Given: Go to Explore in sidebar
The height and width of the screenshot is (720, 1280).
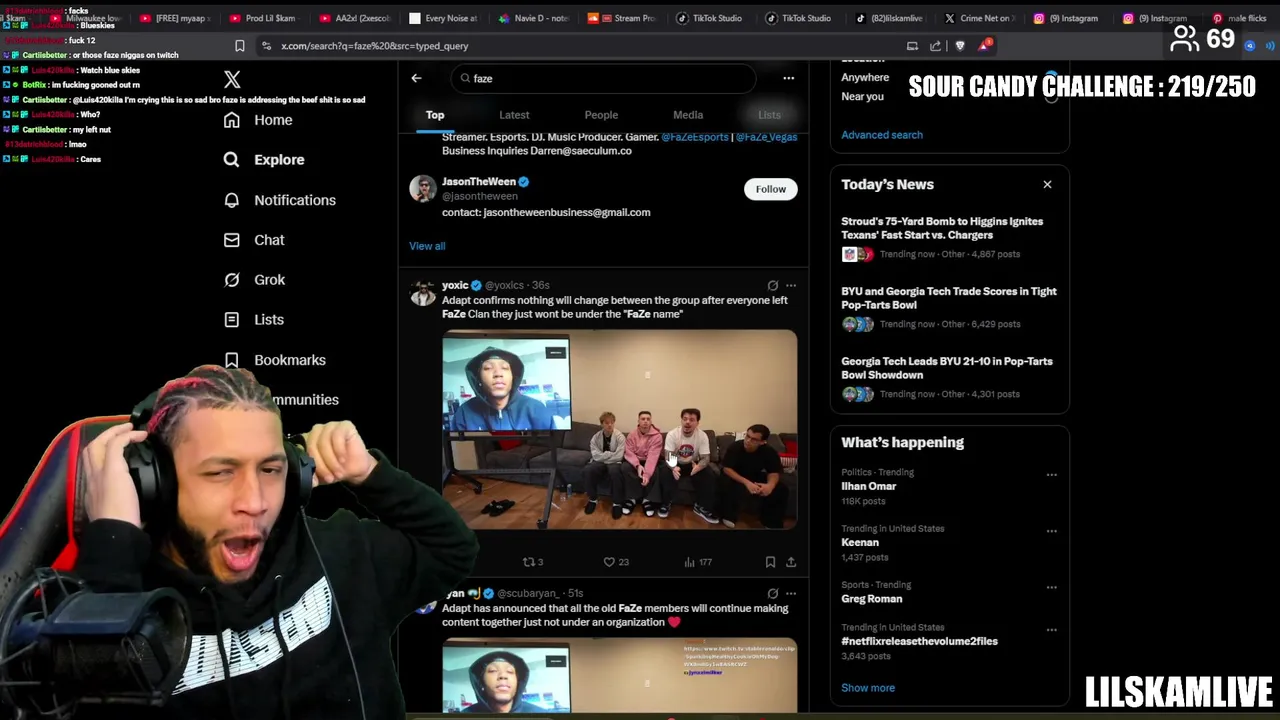Looking at the screenshot, I should tap(265, 160).
